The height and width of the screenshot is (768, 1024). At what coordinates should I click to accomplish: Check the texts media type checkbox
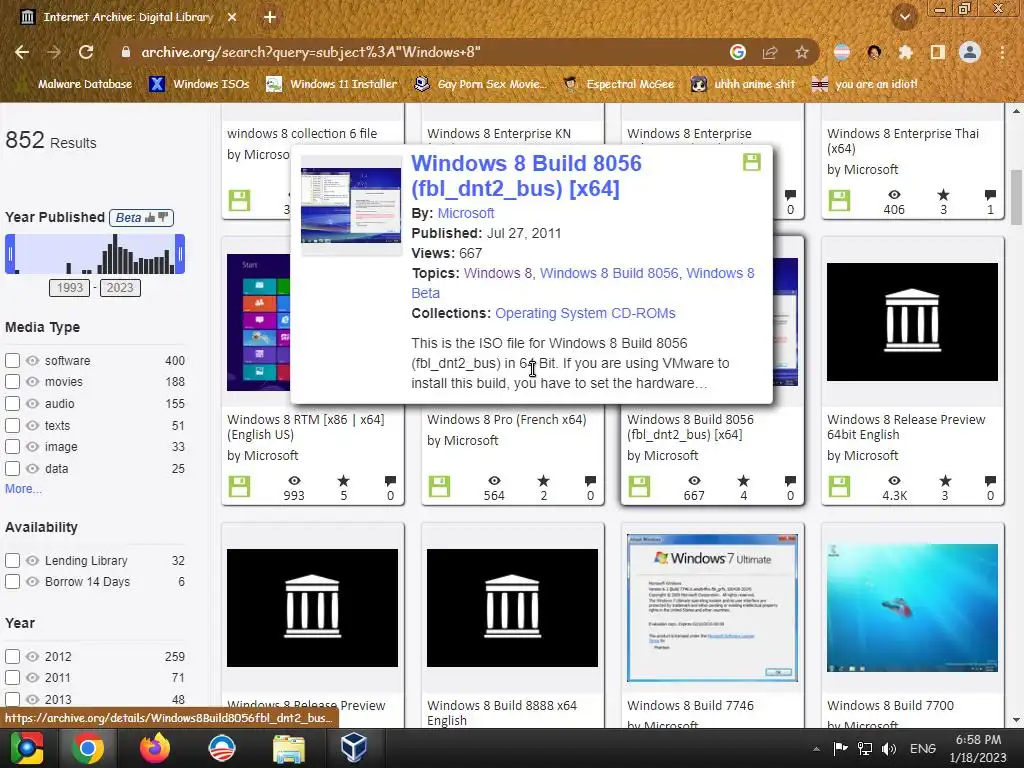[12, 425]
